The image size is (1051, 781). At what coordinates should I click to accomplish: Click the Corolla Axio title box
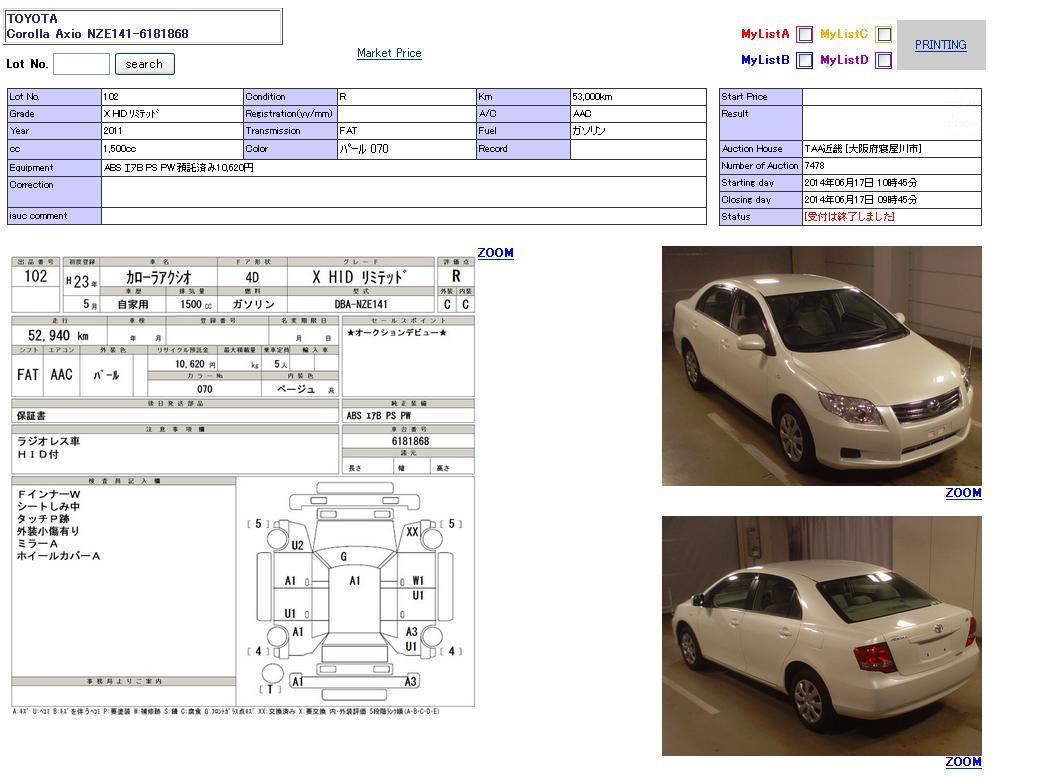pos(143,26)
